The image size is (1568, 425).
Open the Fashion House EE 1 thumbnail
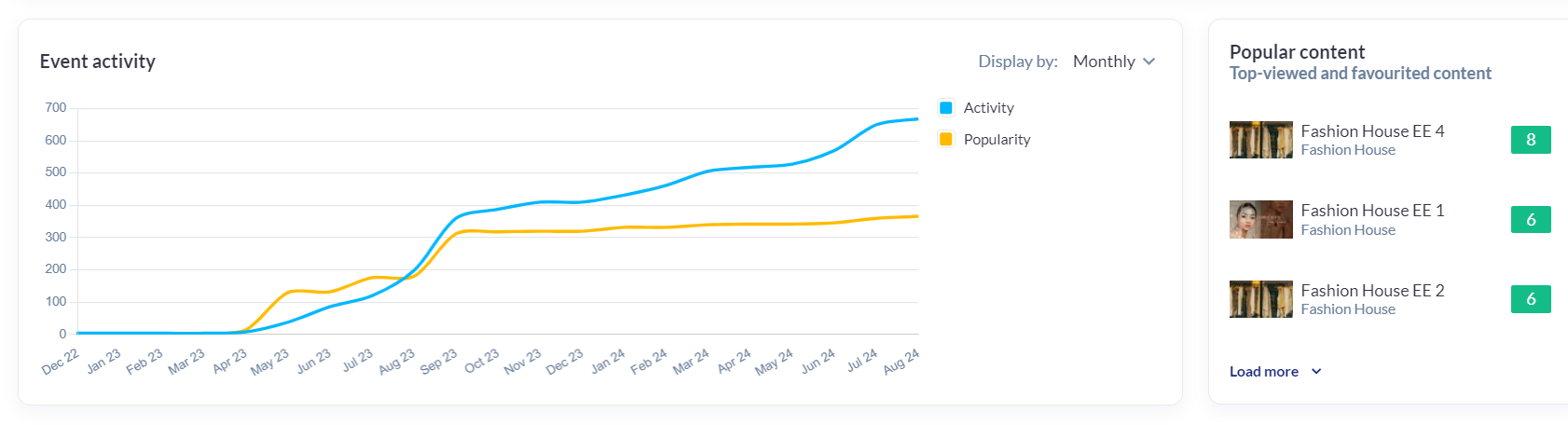[x=1260, y=220]
